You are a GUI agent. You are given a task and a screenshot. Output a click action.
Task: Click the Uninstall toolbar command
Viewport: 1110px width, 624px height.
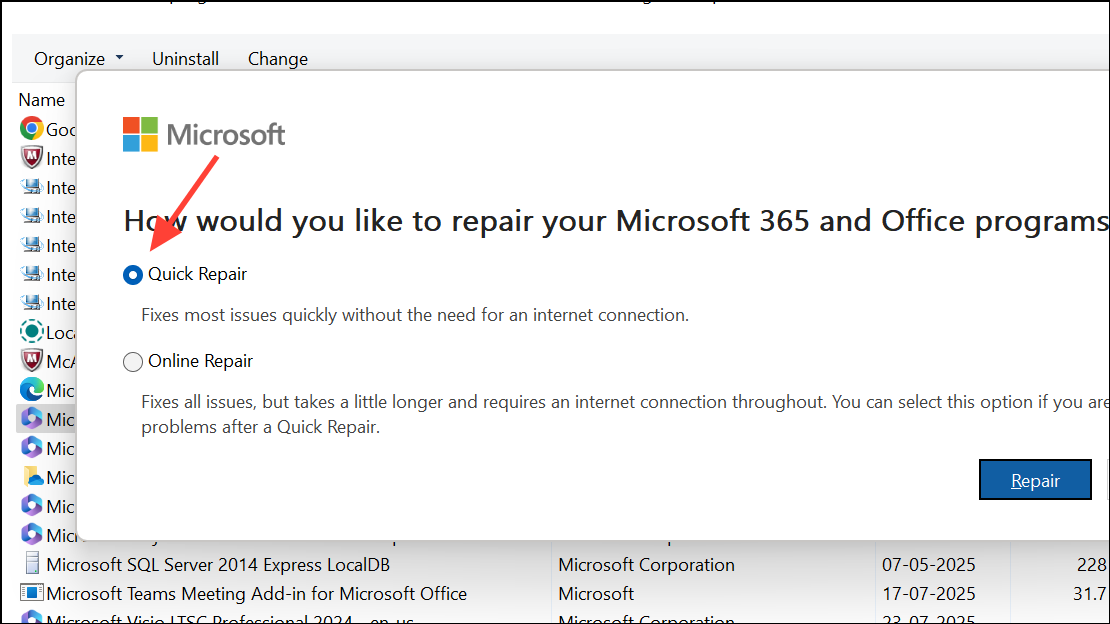[185, 59]
